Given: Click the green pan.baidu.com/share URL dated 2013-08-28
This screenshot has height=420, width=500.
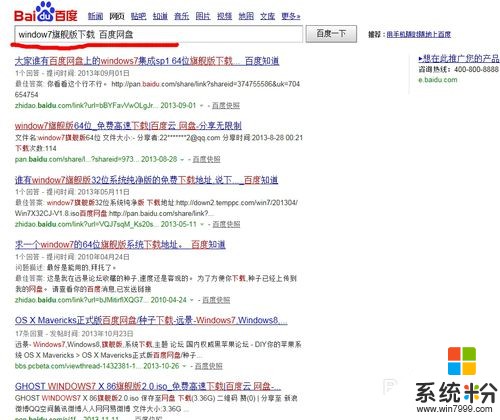Looking at the screenshot, I should (x=96, y=160).
